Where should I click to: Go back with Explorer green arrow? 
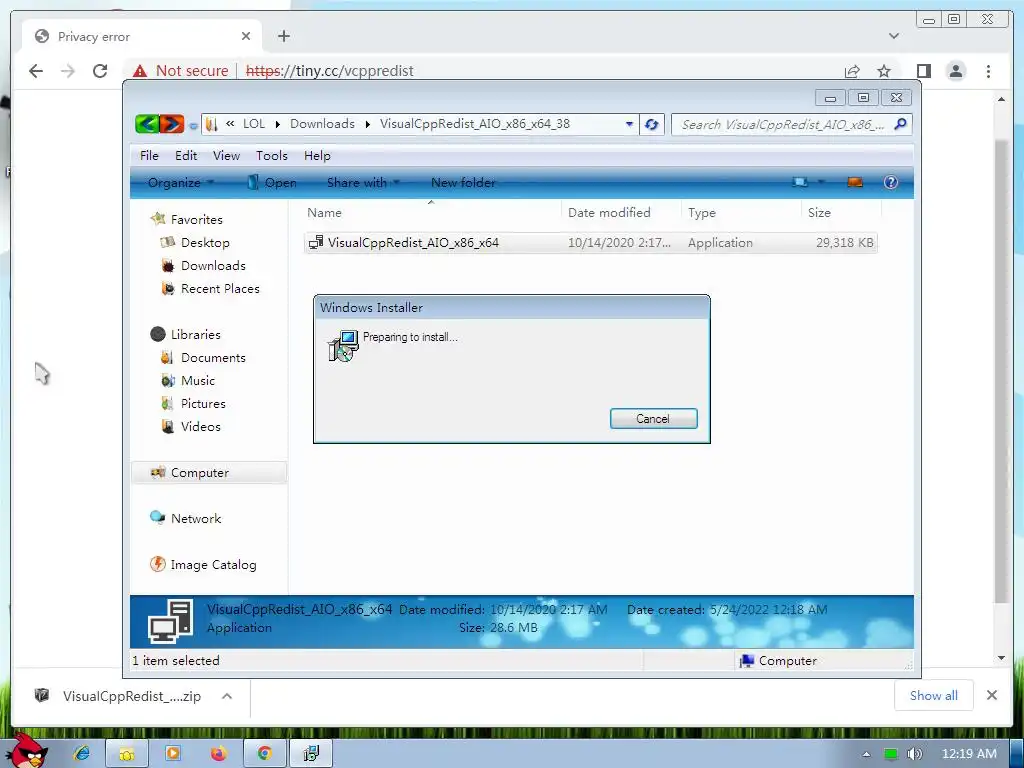point(148,123)
